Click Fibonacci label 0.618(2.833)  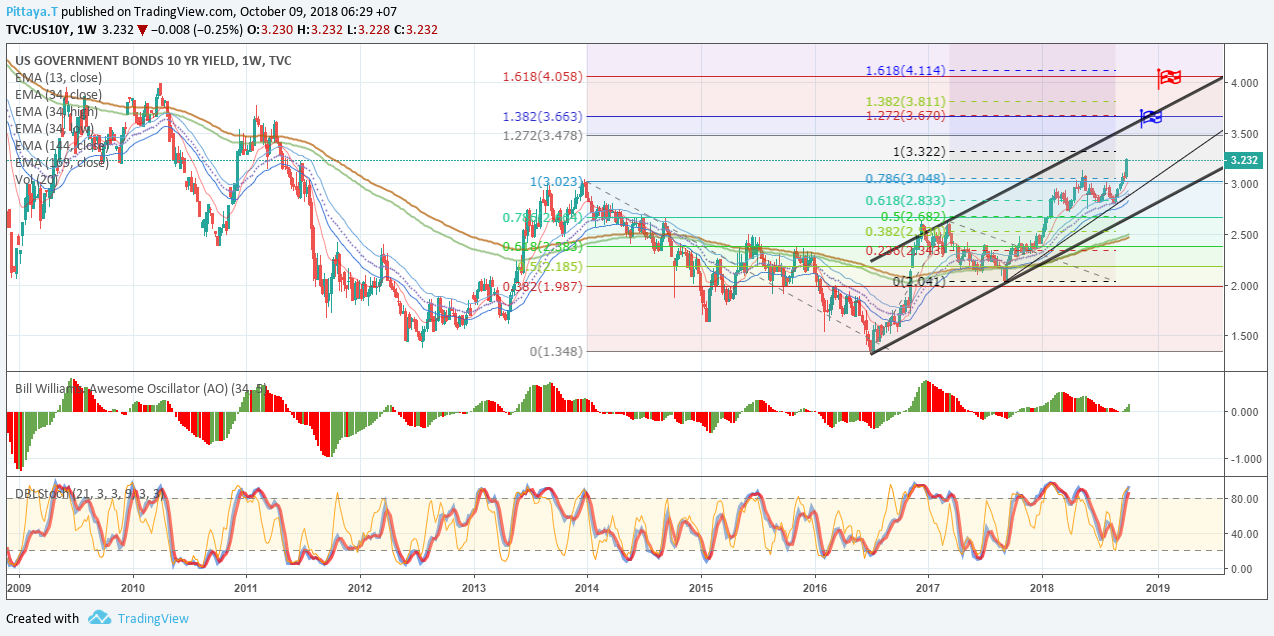905,201
